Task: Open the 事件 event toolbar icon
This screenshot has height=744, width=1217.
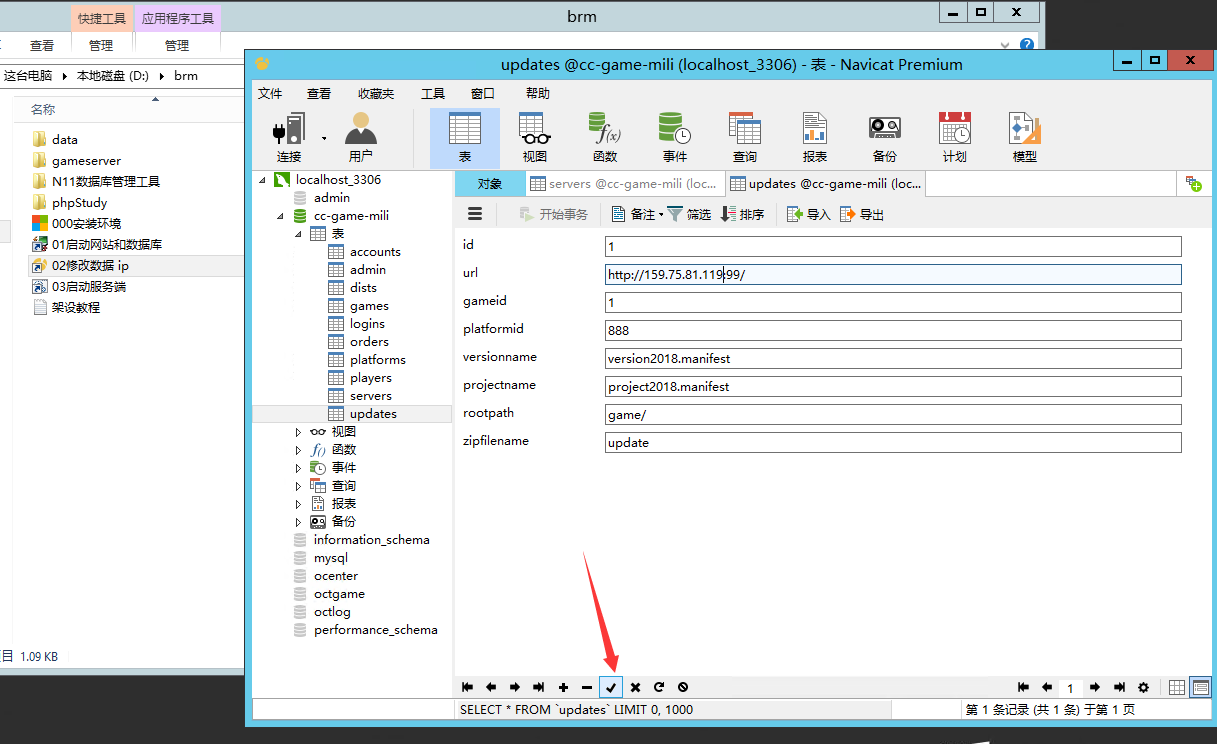Action: coord(675,137)
